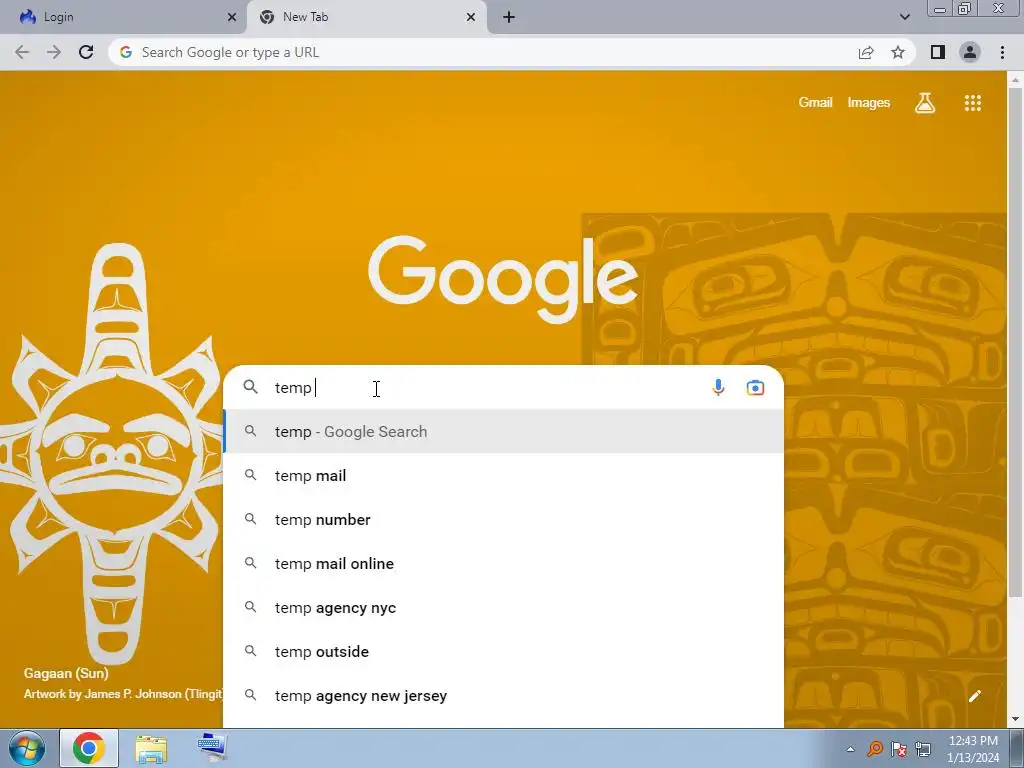Open the Windows Start button

pyautogui.click(x=27, y=748)
